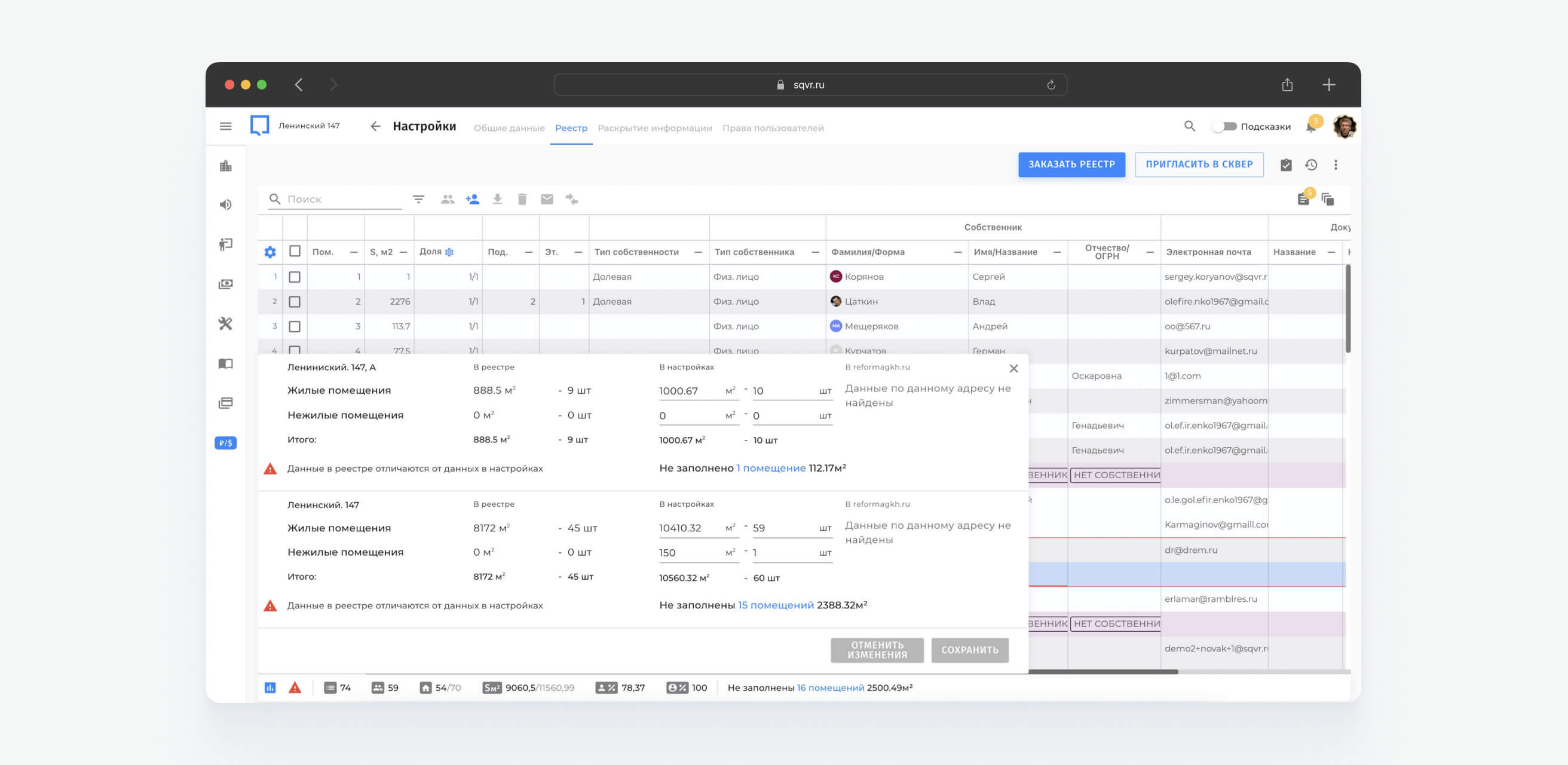The width and height of the screenshot is (1568, 765).
Task: Collapse the Тип собственности column
Action: (x=697, y=252)
